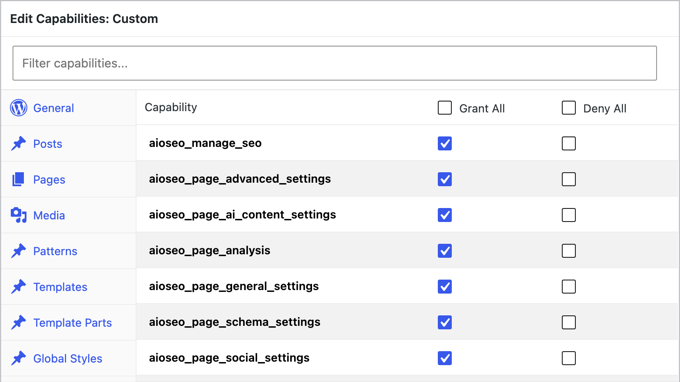Check deny for aioseo_page_schema_settings

tap(569, 322)
